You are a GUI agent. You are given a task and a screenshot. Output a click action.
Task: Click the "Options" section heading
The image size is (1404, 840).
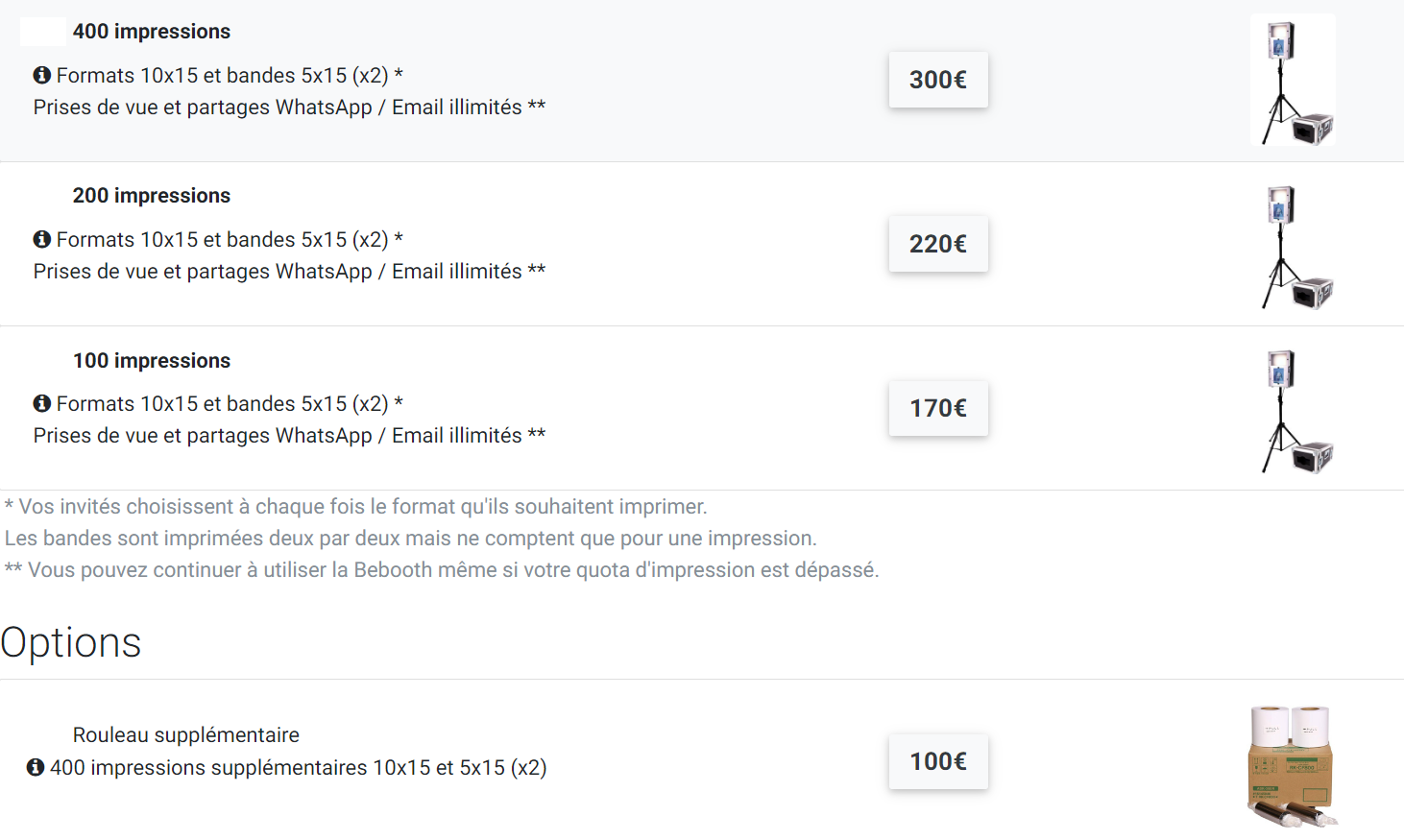pyautogui.click(x=71, y=642)
